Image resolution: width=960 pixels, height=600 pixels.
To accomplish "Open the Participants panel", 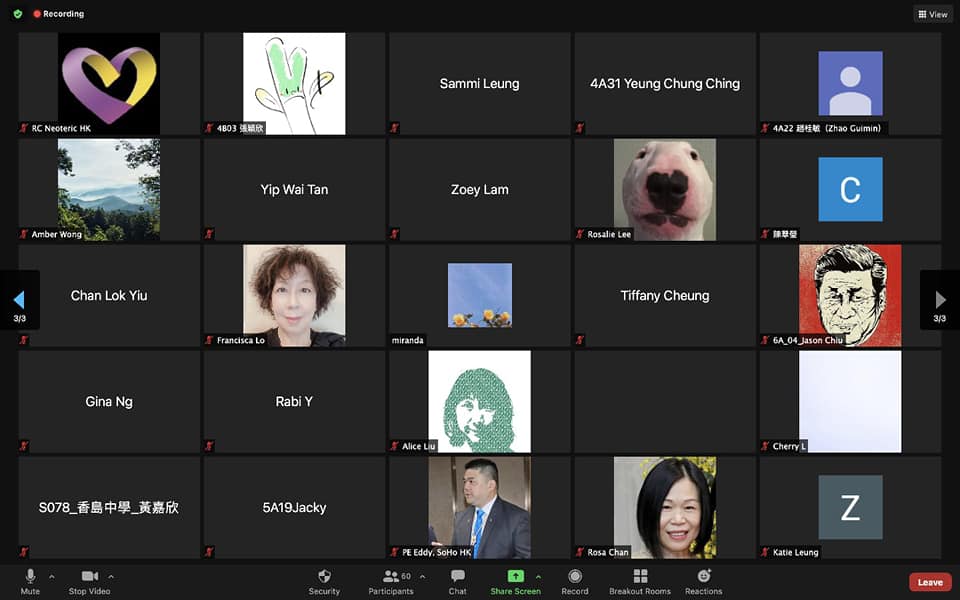I will coord(390,581).
